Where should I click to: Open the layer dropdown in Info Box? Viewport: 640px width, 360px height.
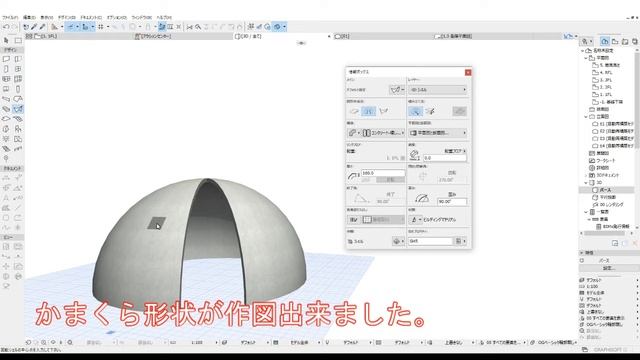[x=438, y=89]
